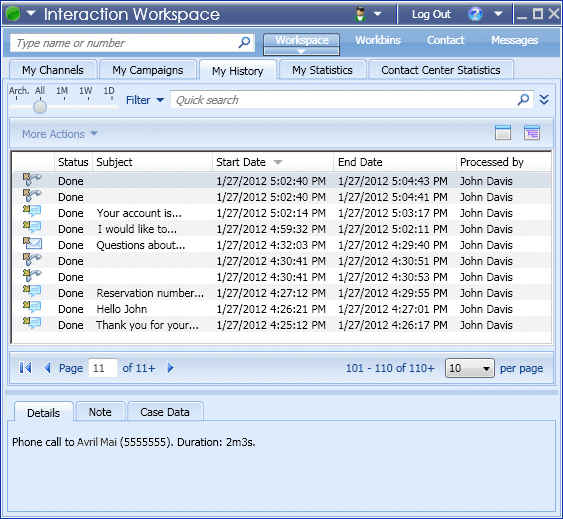The width and height of the screenshot is (563, 519).
Task: Click the Log Out button
Action: pos(431,14)
